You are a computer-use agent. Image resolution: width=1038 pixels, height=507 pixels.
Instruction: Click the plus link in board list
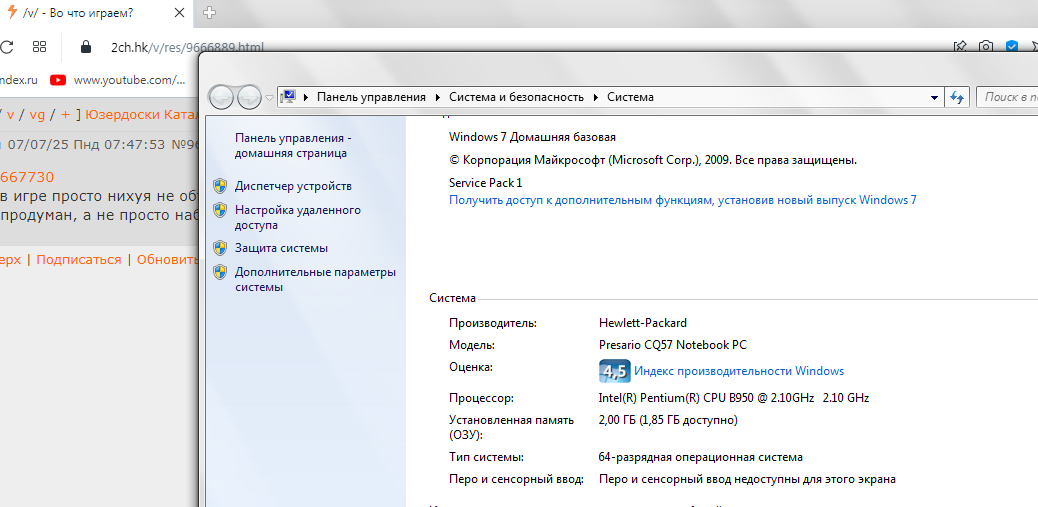coord(65,114)
